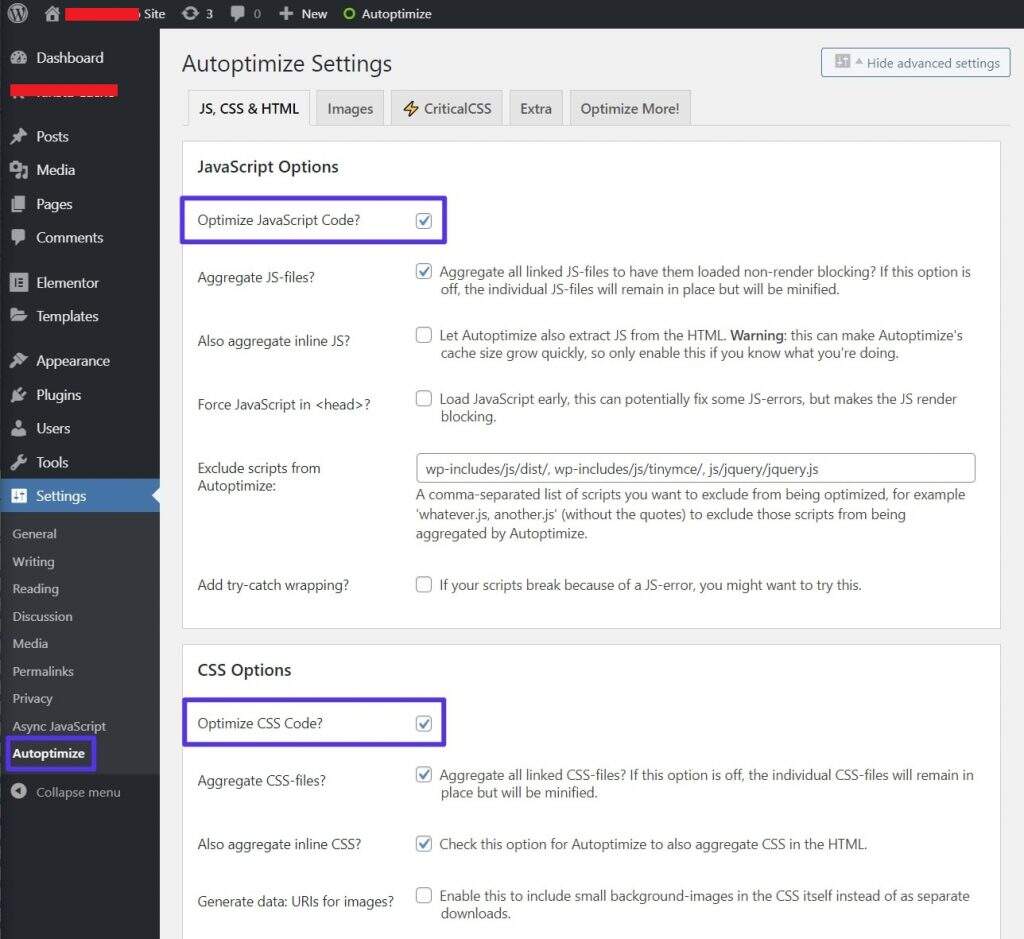
Task: Click the Elementor sidebar icon
Action: pos(19,282)
